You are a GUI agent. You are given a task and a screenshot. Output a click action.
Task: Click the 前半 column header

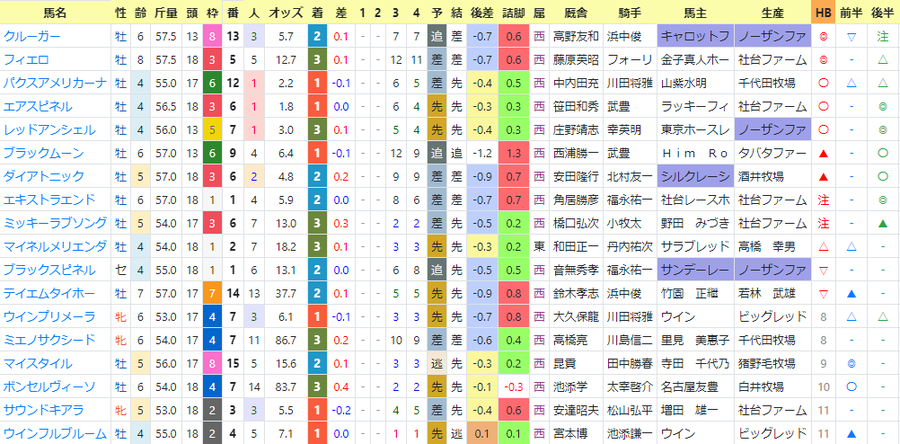pos(852,12)
